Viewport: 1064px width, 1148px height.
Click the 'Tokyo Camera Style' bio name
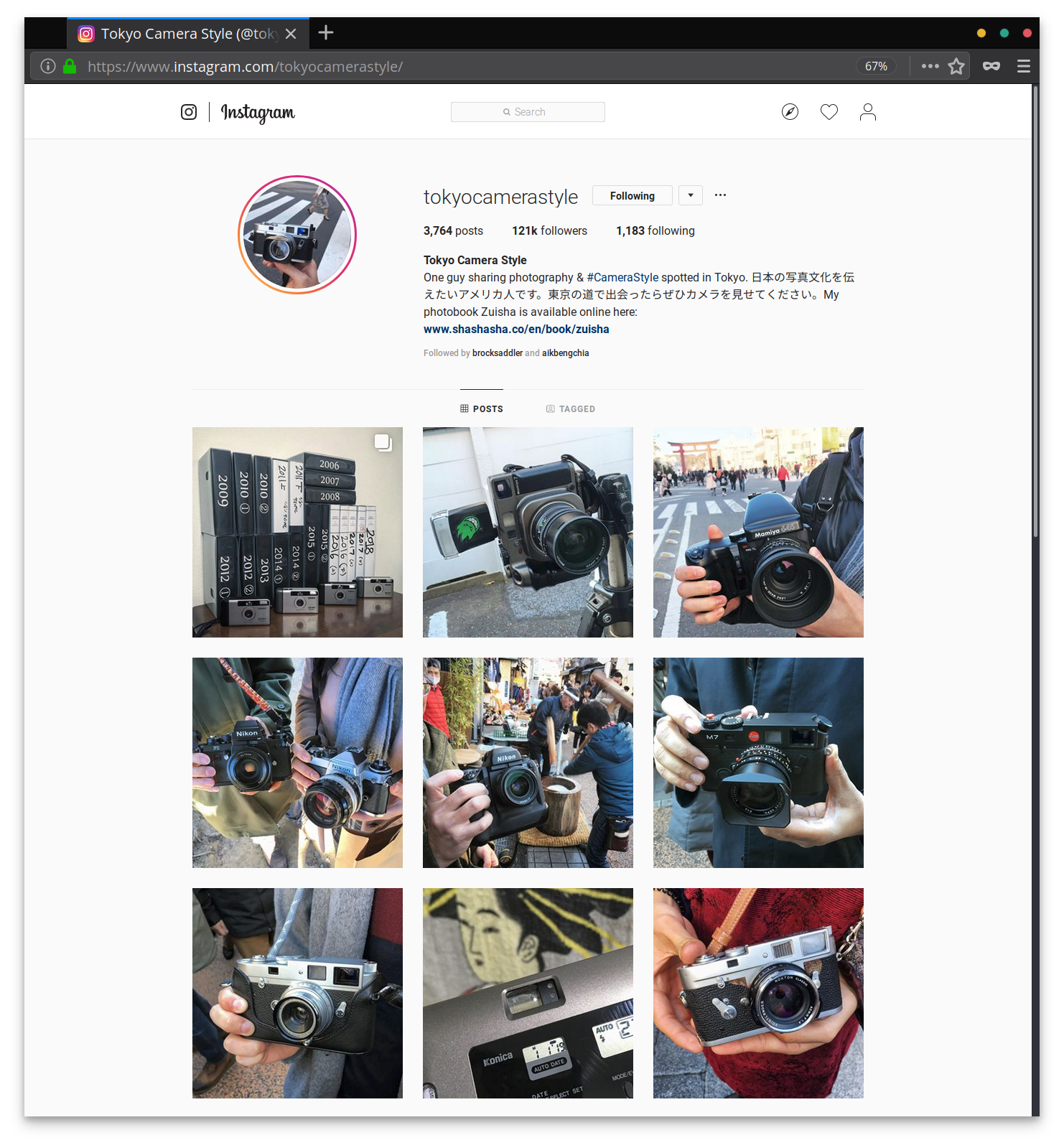tap(475, 260)
